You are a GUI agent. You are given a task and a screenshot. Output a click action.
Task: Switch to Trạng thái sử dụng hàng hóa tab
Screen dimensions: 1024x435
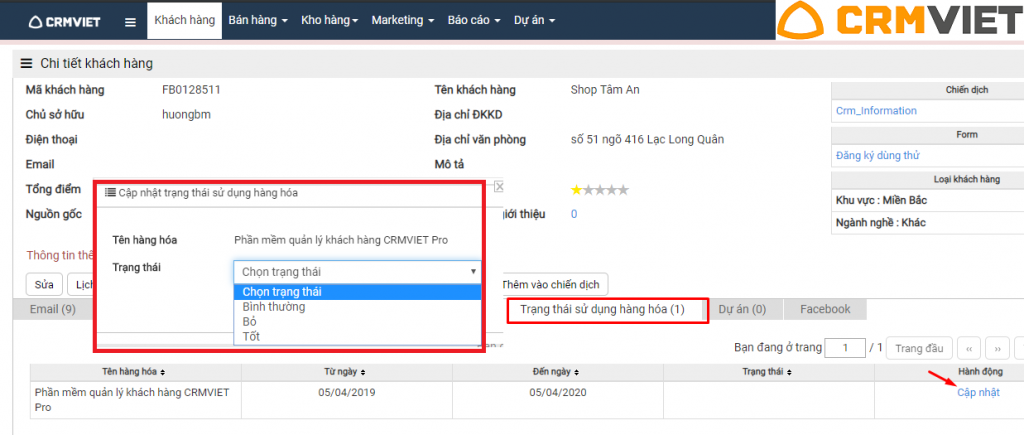click(602, 309)
